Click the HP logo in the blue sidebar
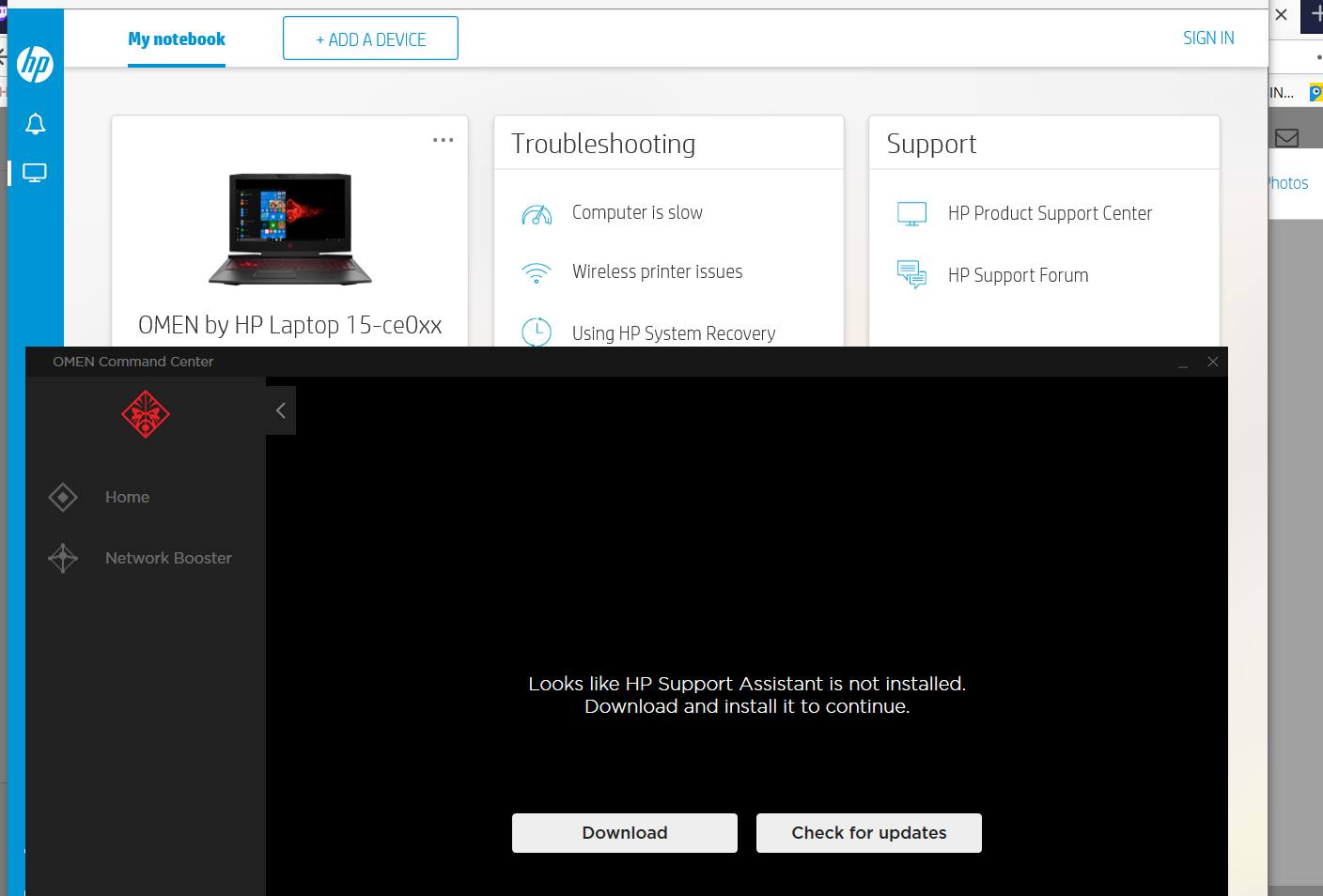 point(36,63)
